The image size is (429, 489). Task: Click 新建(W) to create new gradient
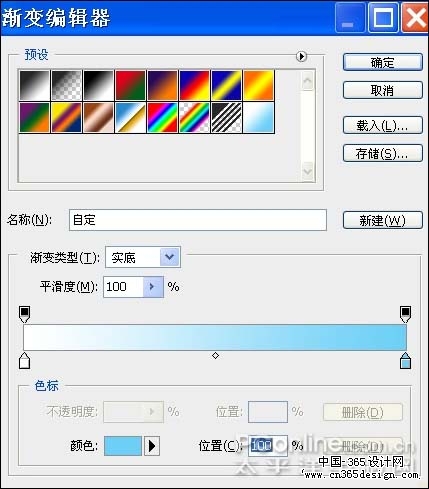[383, 220]
